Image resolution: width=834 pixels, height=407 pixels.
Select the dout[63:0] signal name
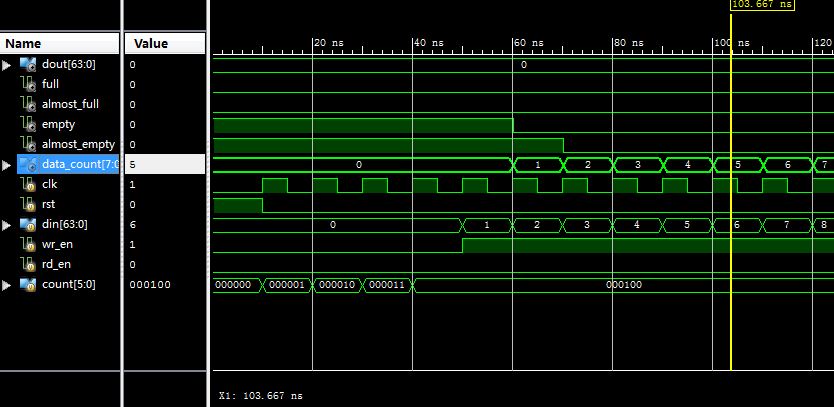[x=69, y=64]
